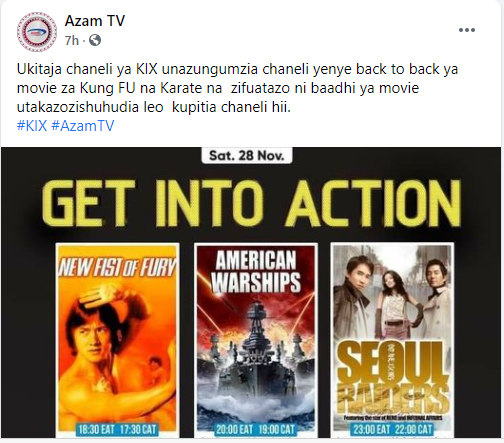Viewport: 504px width, 443px height.
Task: Click the 20:00 EAT 19:00 CAT time badge
Action: click(256, 429)
